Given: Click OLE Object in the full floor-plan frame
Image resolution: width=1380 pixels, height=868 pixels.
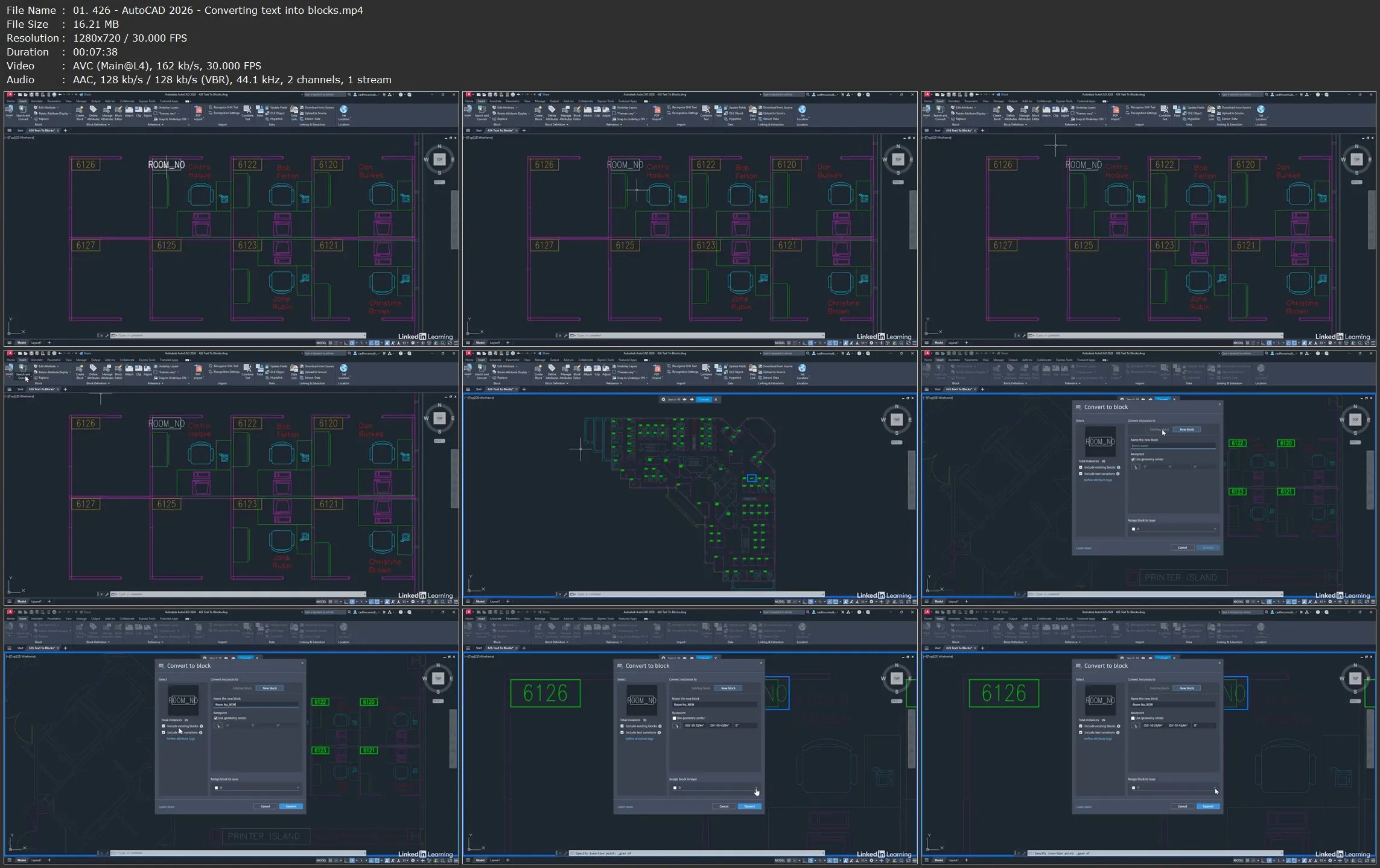Looking at the screenshot, I should [x=734, y=372].
